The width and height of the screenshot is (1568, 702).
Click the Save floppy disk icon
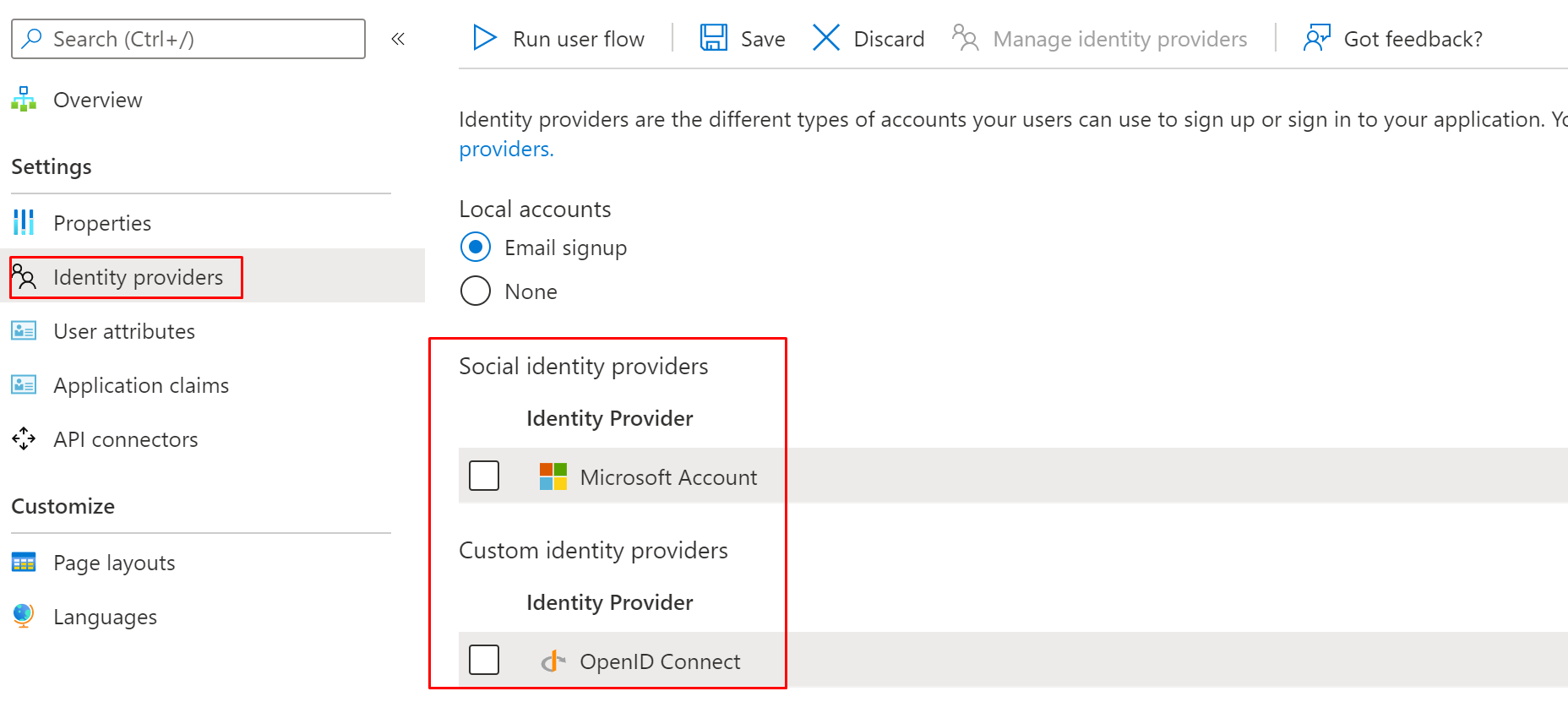tap(713, 38)
